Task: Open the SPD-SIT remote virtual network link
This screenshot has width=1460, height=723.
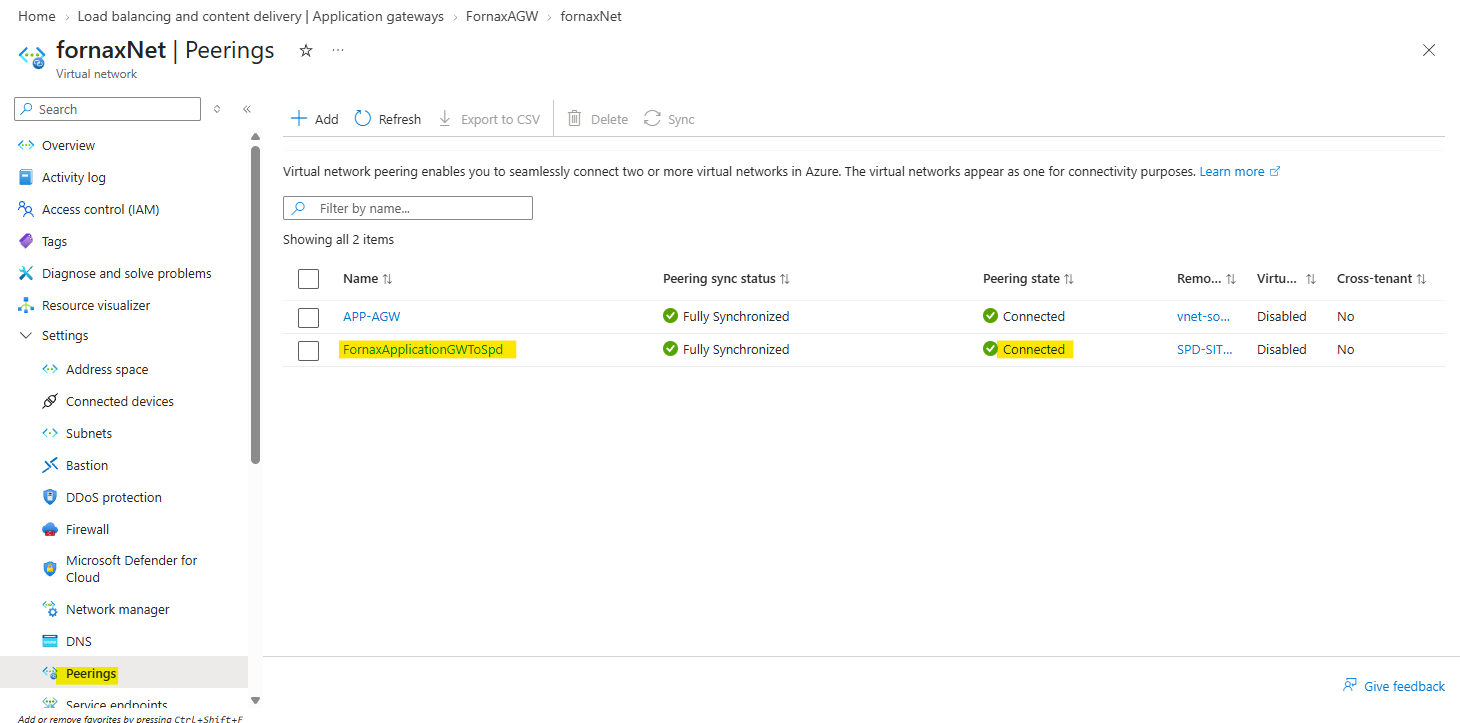Action: [x=1205, y=349]
